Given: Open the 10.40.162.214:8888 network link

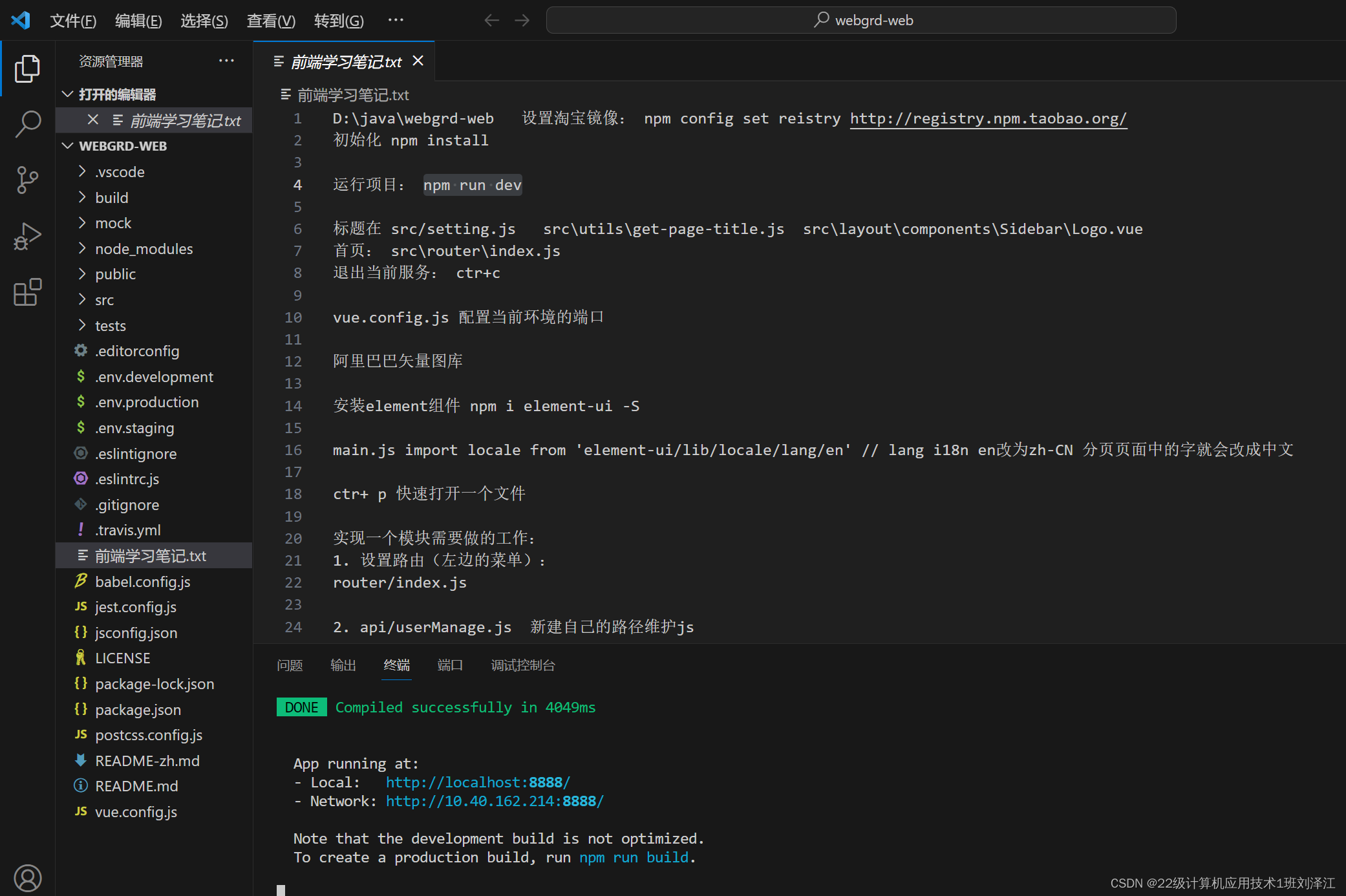Looking at the screenshot, I should [x=495, y=801].
